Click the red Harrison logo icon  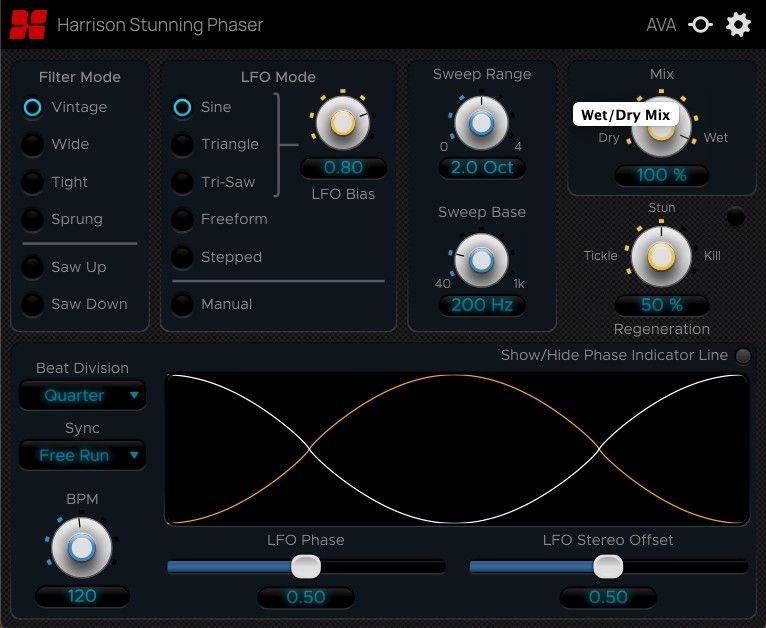tap(28, 25)
